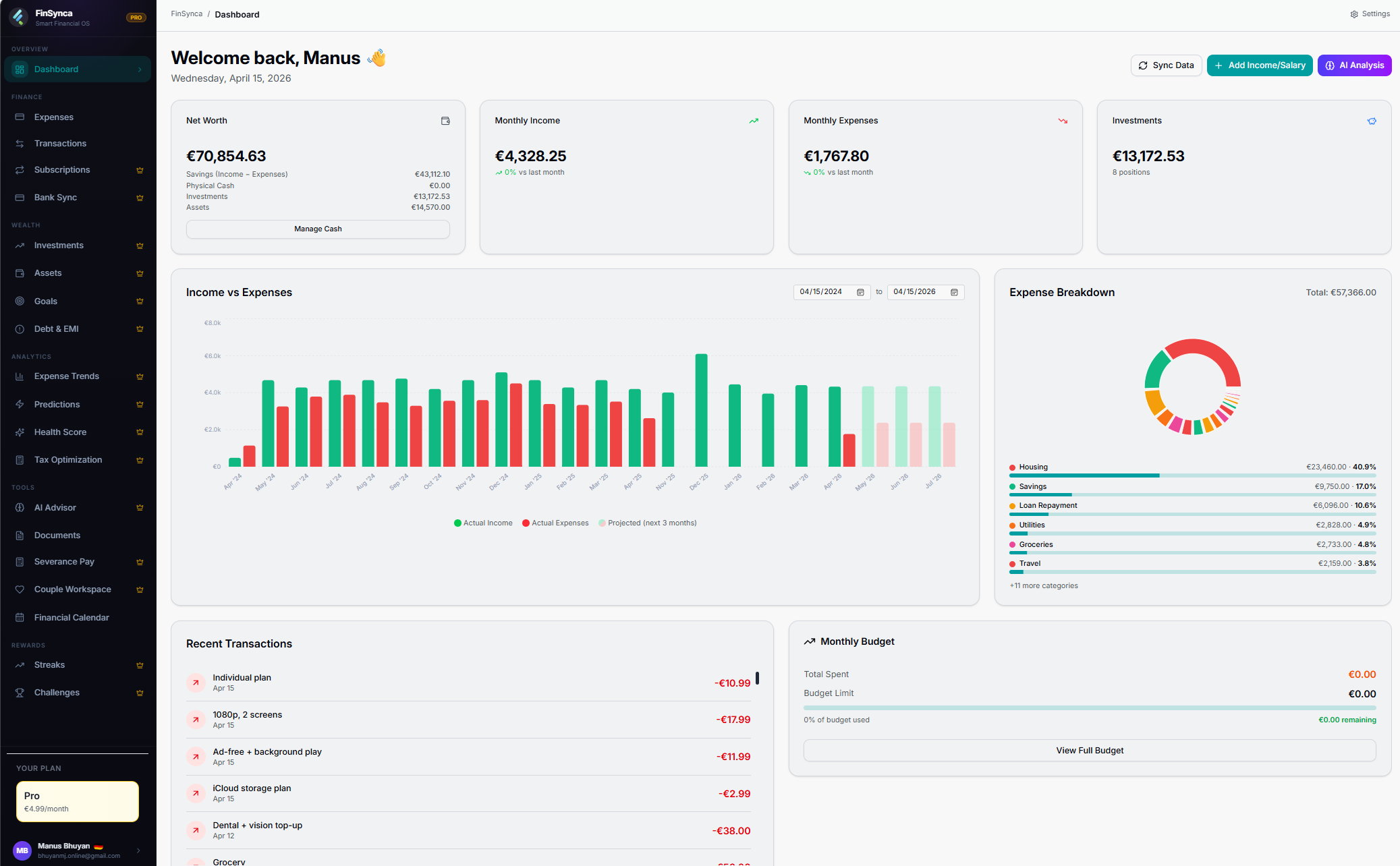
Task: Open Transactions in the sidebar
Action: click(60, 144)
